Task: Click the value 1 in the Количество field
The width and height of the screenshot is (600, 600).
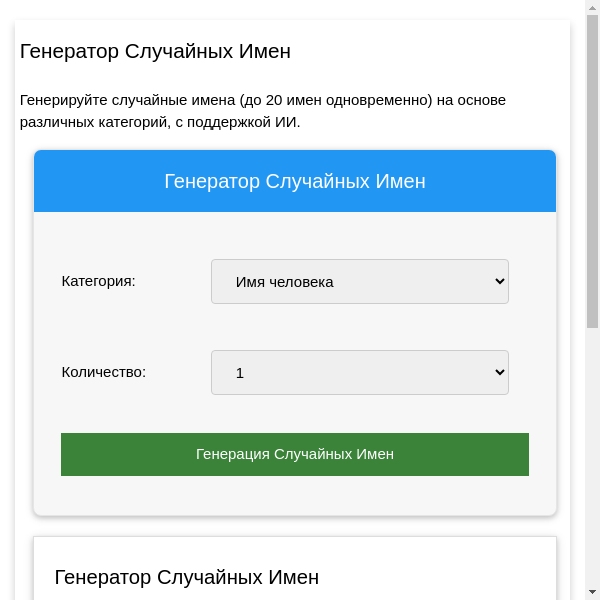Action: tap(240, 373)
